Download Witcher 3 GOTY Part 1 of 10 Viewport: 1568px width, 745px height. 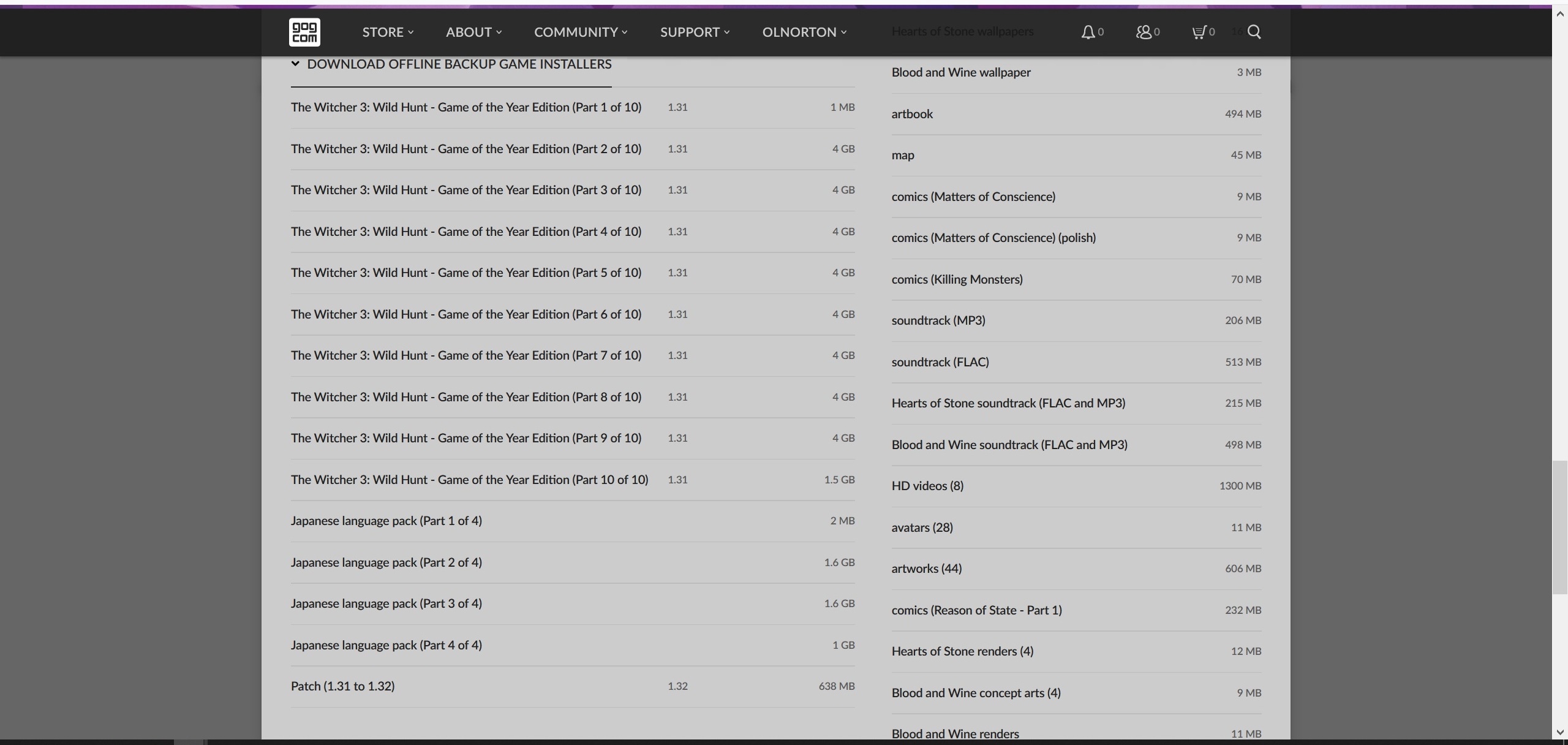[x=573, y=107]
